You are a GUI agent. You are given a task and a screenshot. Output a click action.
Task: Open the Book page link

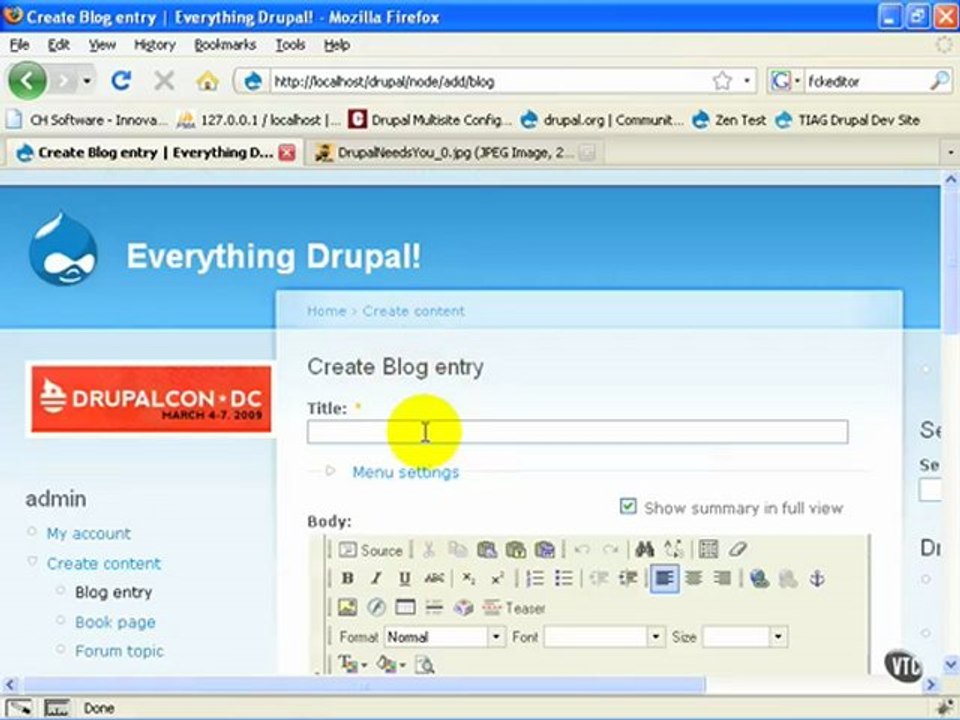pos(115,622)
